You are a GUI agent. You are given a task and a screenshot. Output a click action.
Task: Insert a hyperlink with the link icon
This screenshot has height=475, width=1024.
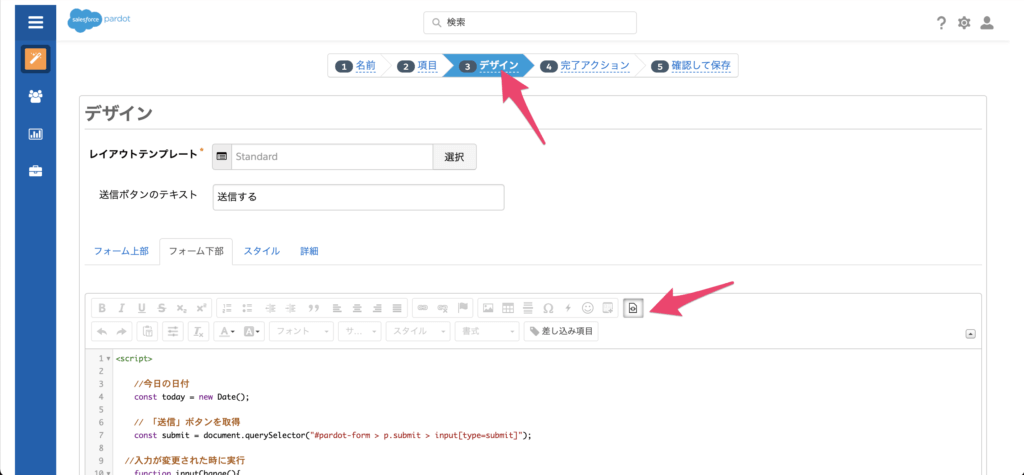423,308
